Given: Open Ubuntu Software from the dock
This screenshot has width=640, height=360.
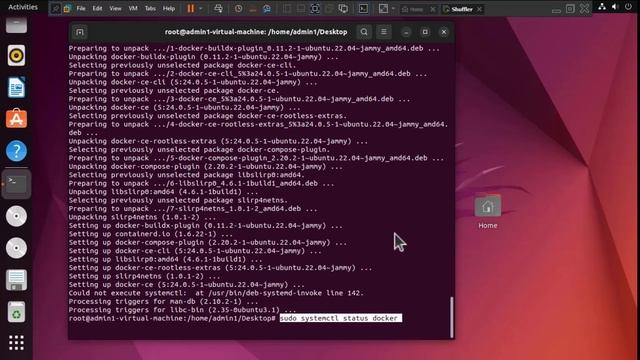Looking at the screenshot, I should (x=16, y=119).
